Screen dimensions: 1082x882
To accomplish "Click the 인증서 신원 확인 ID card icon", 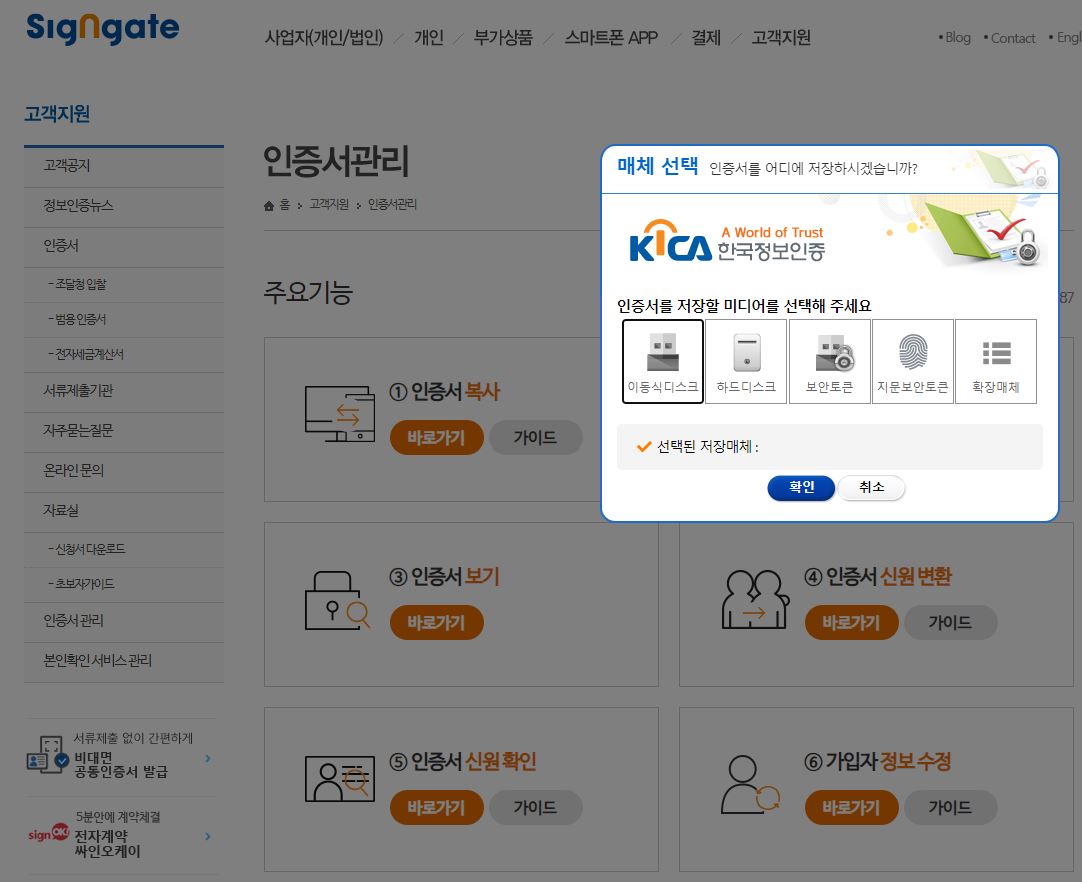I will pos(340,779).
